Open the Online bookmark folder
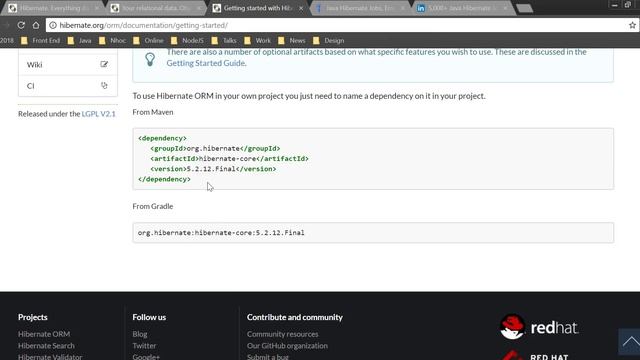This screenshot has height=360, width=640. pos(148,40)
